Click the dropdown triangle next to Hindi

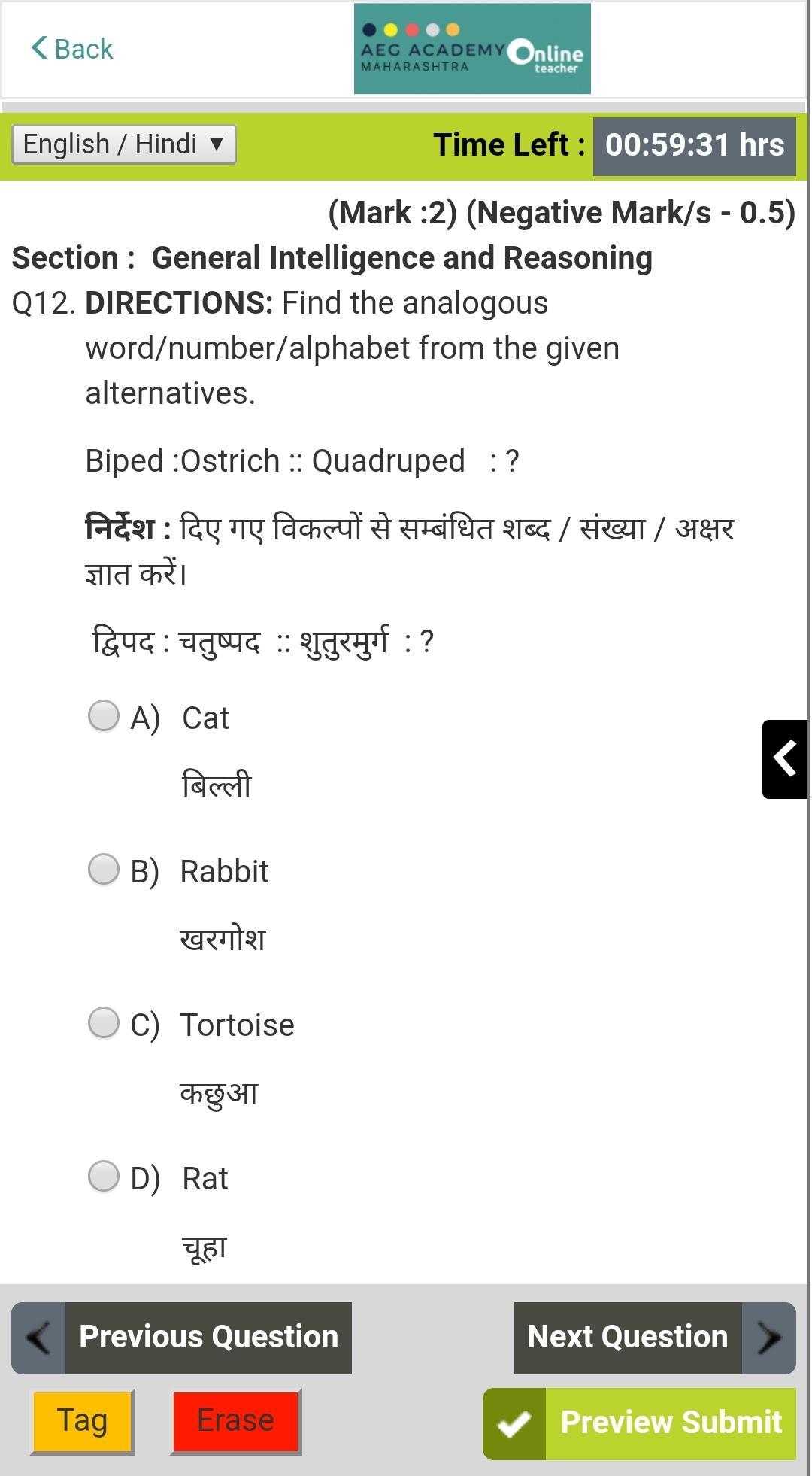[217, 144]
